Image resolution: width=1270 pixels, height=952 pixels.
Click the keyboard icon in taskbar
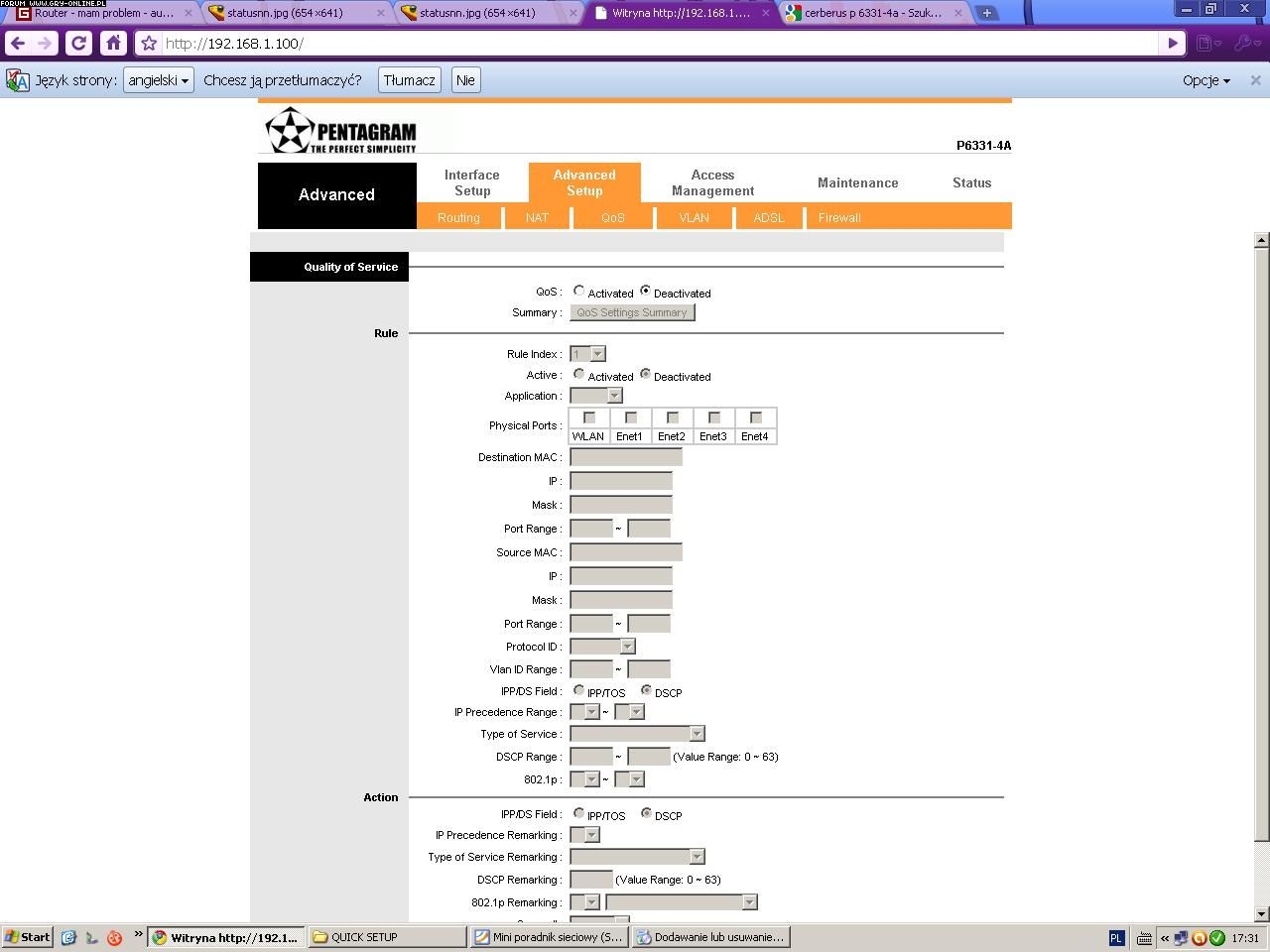[1143, 937]
